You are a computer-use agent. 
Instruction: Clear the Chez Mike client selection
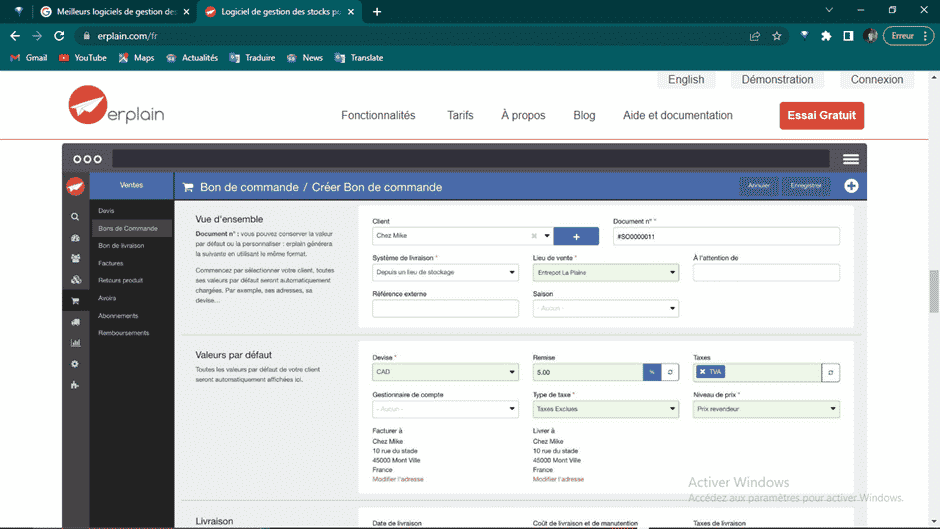pyautogui.click(x=534, y=236)
